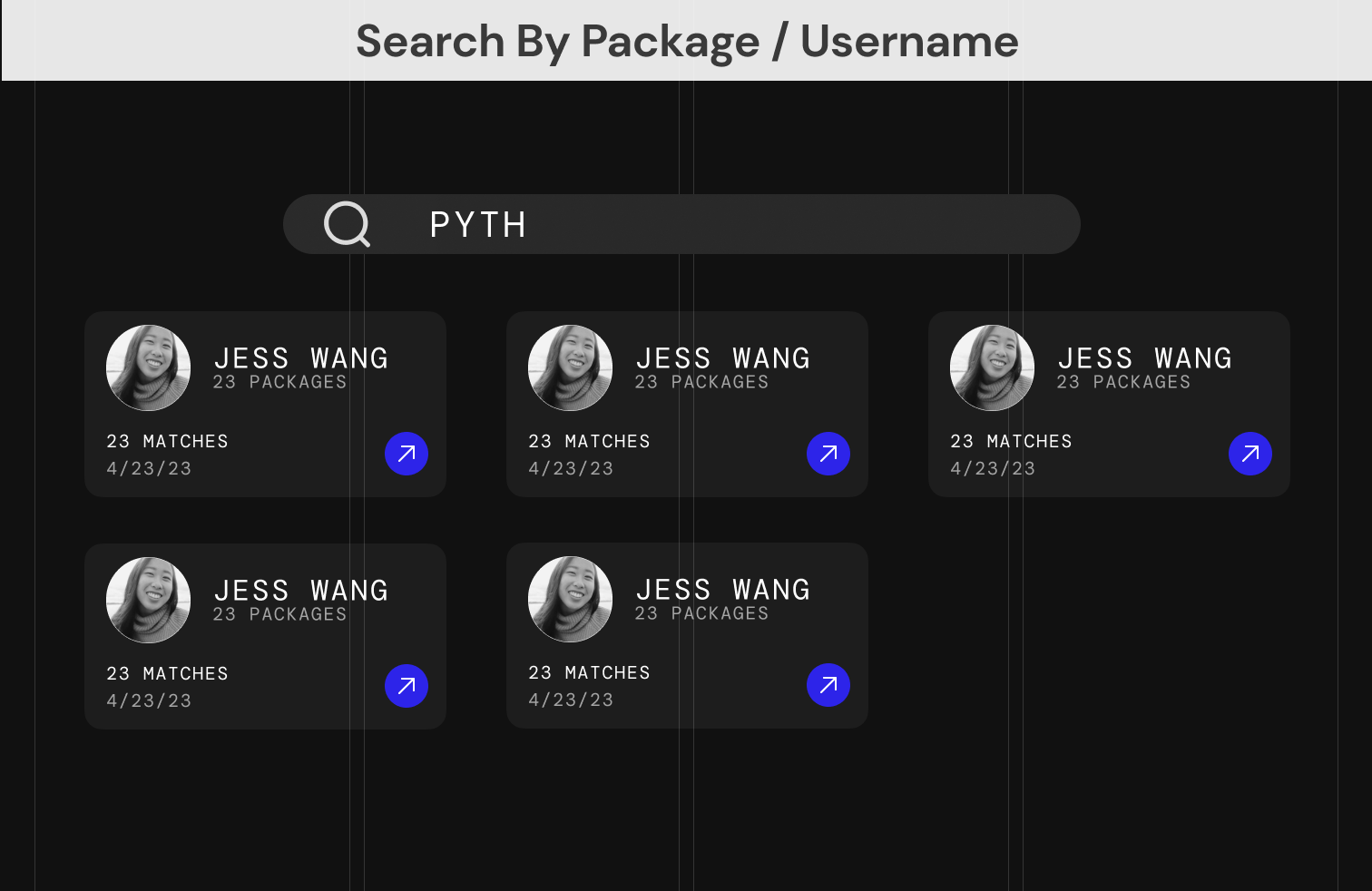This screenshot has height=891, width=1372.
Task: Click the magnifying glass search icon
Action: coord(347,224)
